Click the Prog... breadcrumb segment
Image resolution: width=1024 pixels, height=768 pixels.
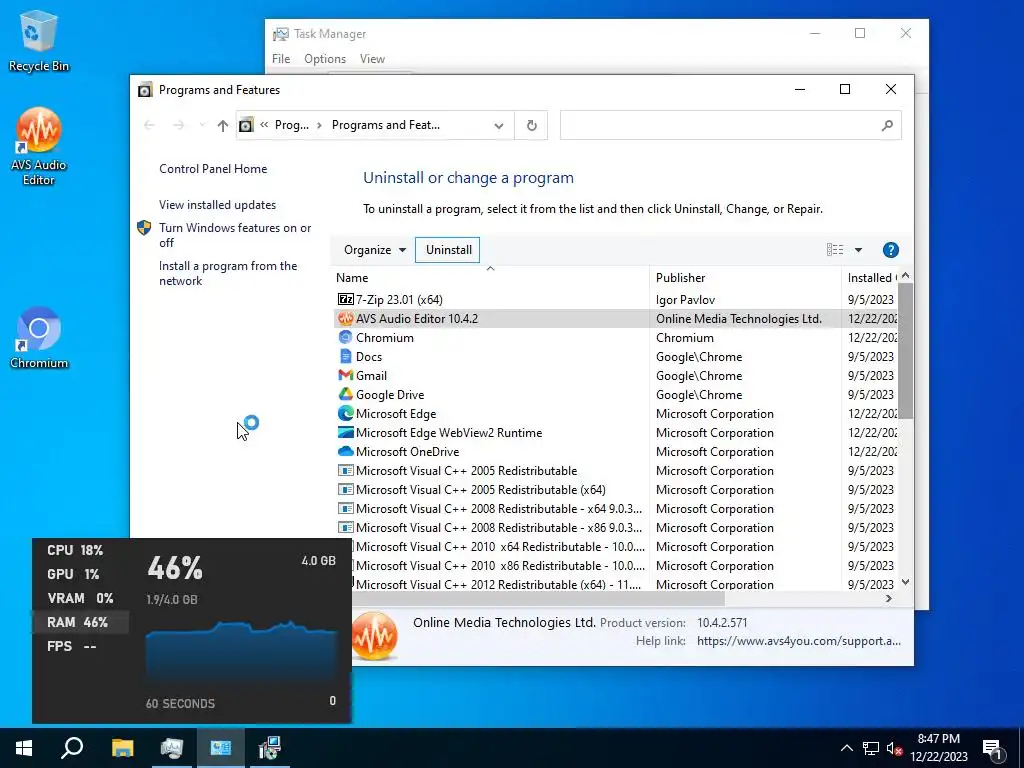click(292, 125)
